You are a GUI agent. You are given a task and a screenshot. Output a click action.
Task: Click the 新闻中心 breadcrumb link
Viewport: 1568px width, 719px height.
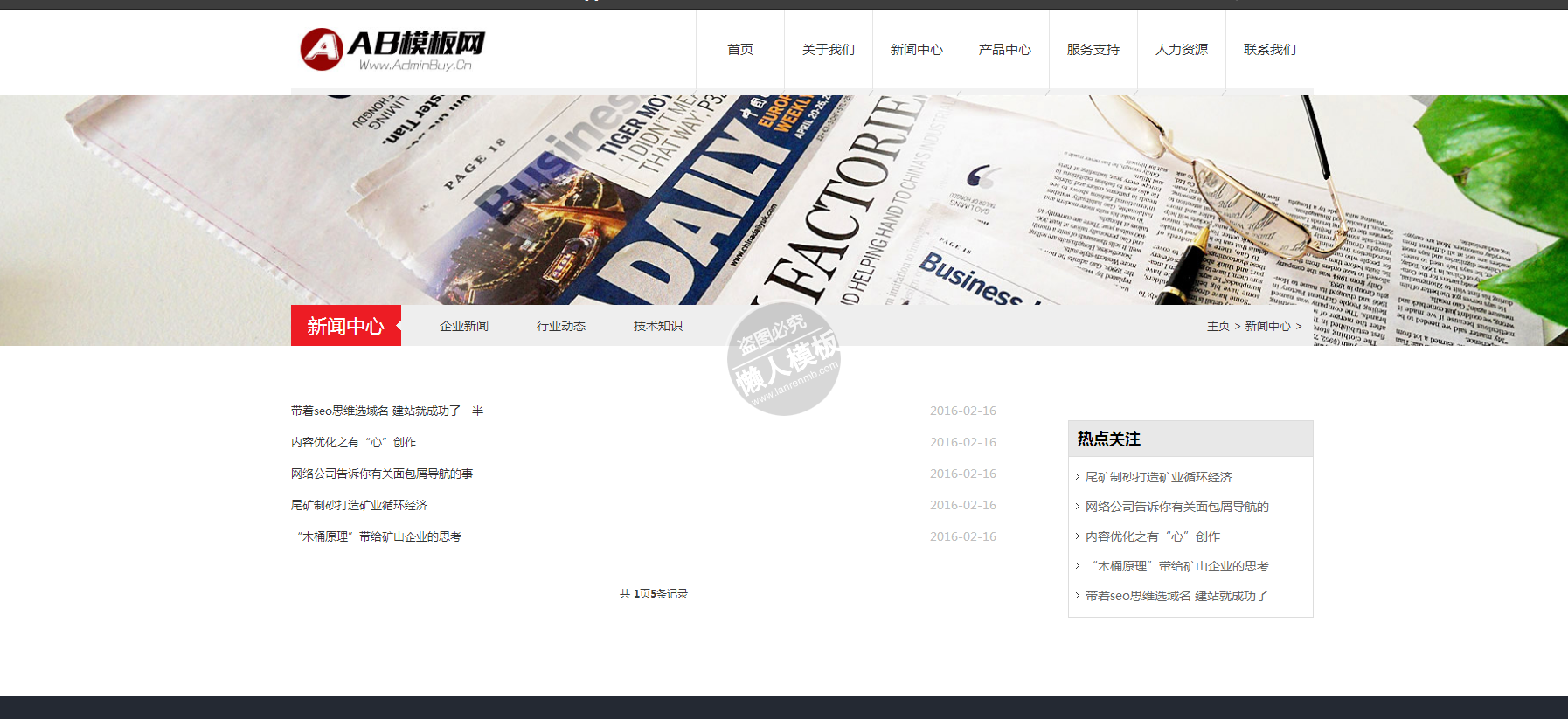tap(1267, 326)
